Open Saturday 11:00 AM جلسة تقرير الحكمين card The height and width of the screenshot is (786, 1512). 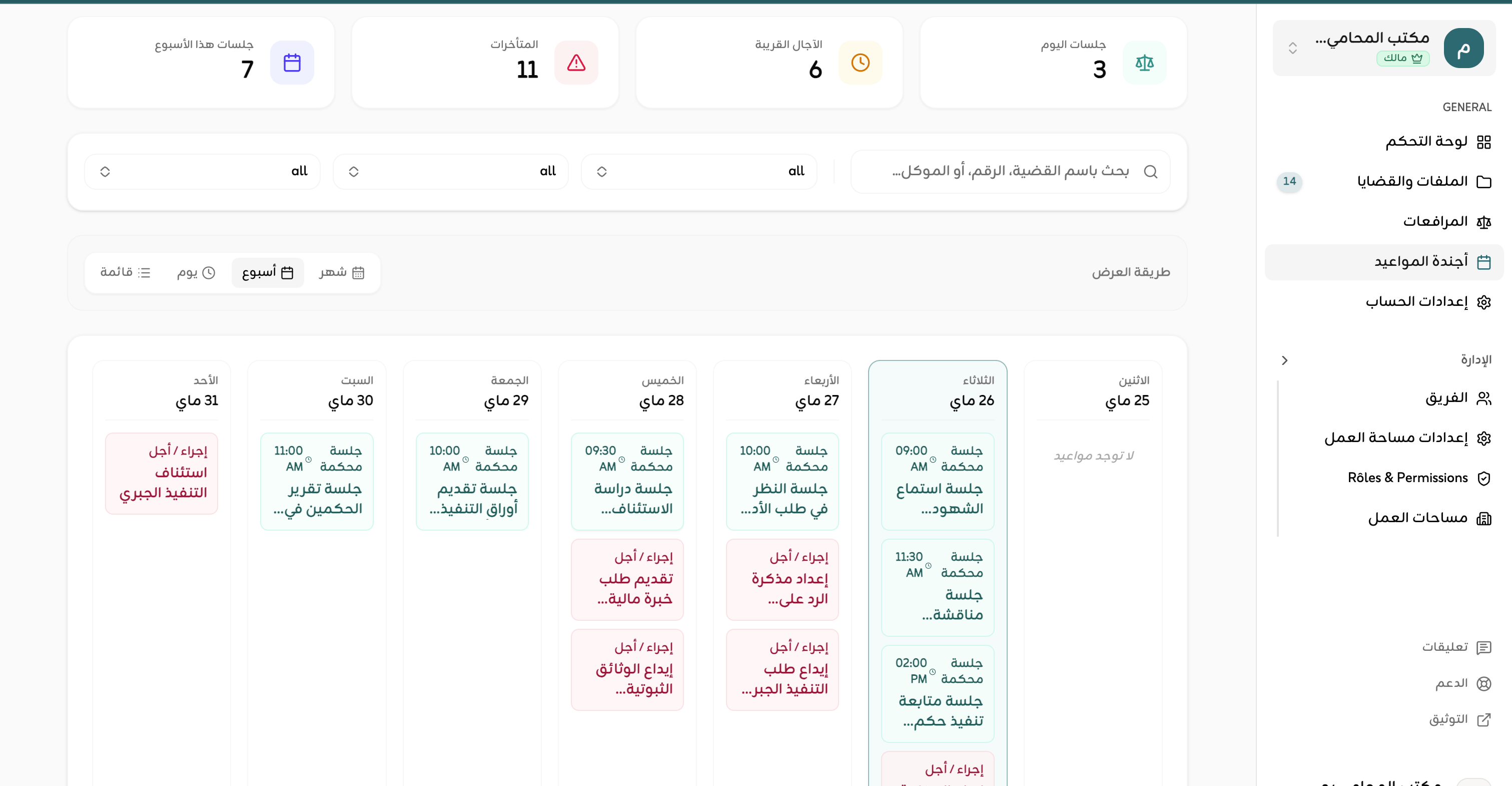(x=317, y=482)
